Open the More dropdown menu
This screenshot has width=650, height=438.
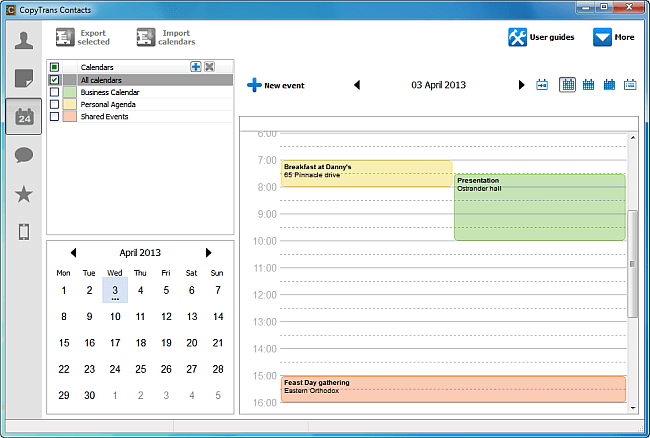click(614, 37)
